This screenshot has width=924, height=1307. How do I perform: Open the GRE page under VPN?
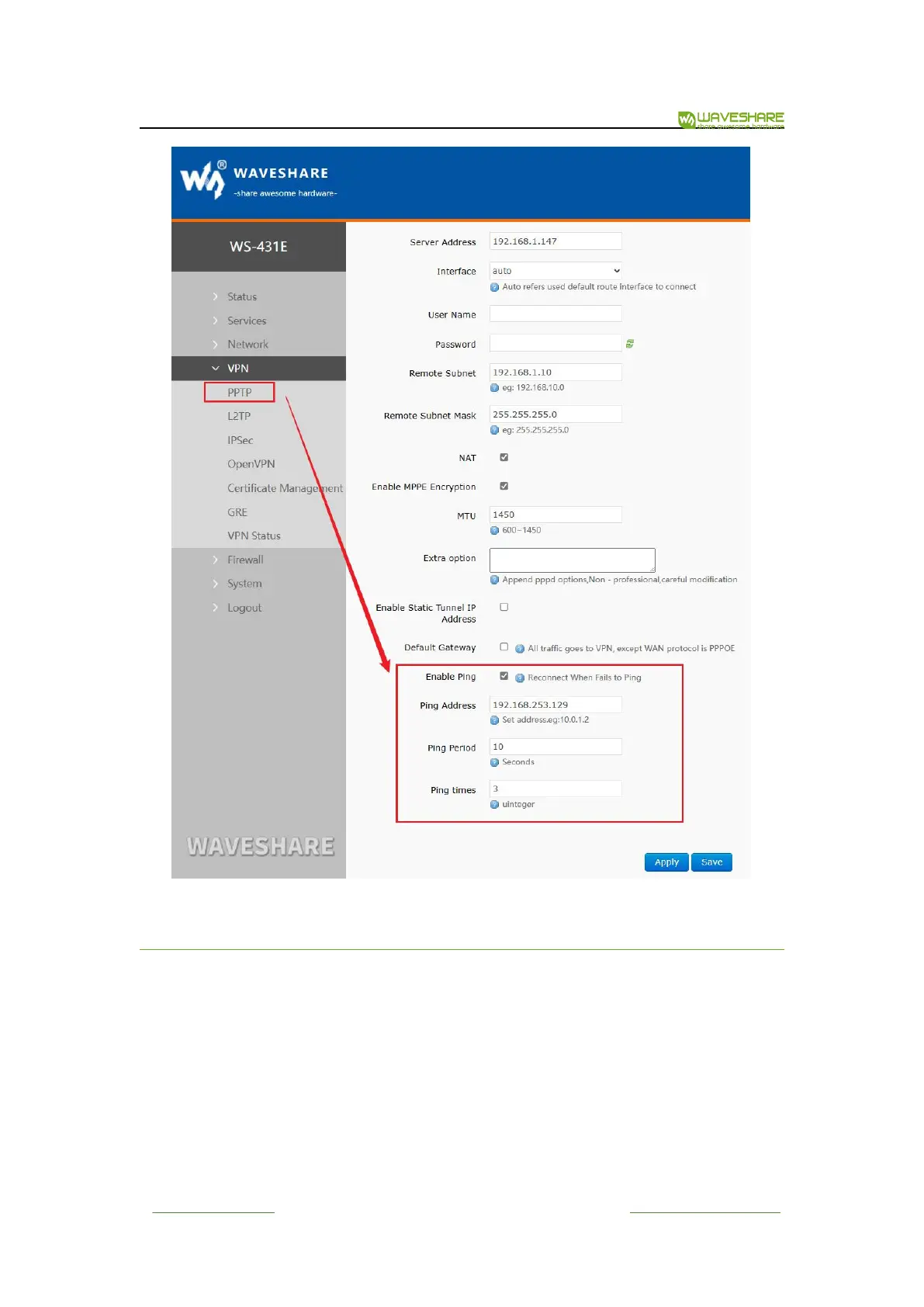click(237, 512)
